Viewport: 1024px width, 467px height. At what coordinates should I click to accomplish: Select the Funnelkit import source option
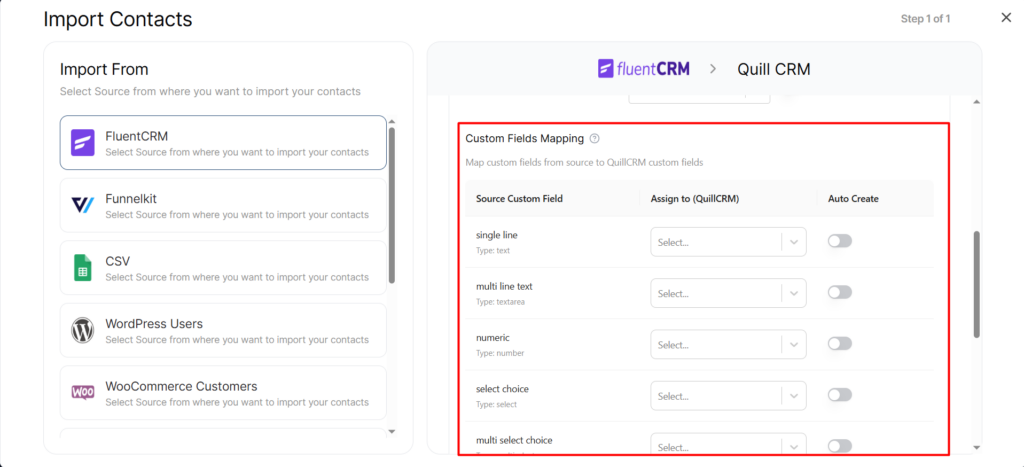point(223,205)
